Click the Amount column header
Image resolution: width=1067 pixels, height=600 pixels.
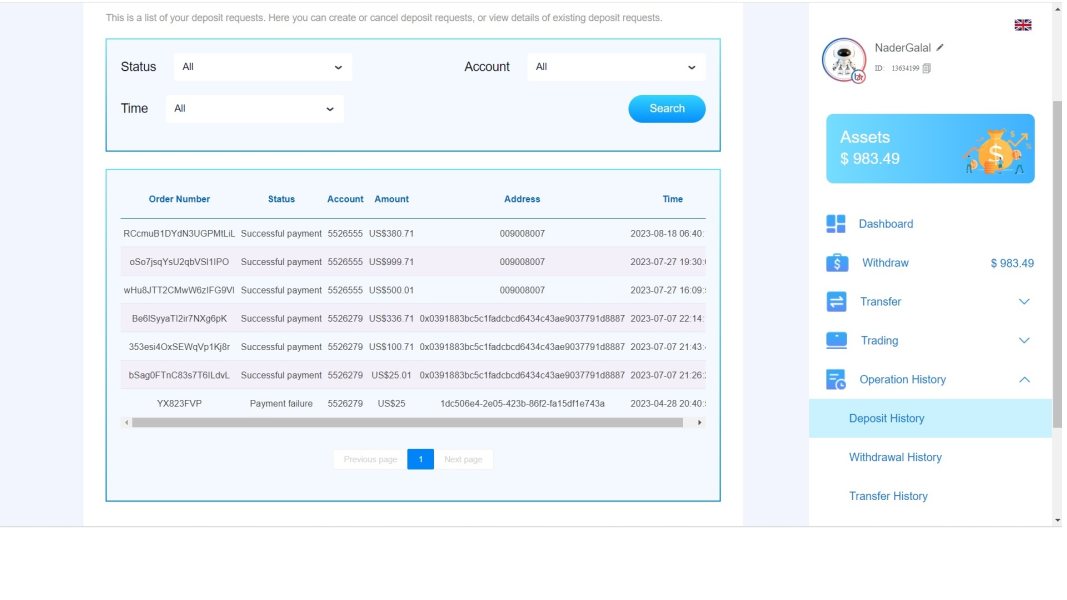pos(391,199)
